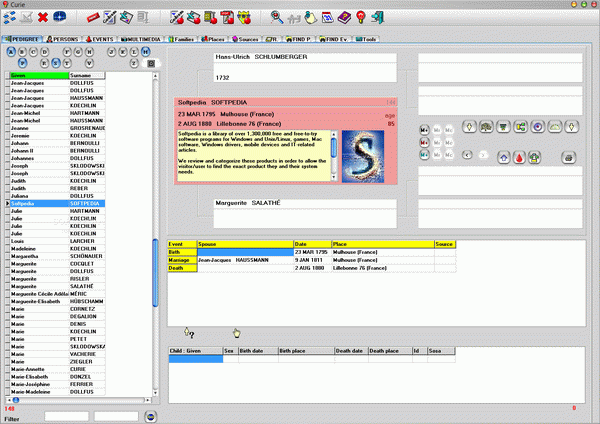Image resolution: width=600 pixels, height=424 pixels.
Task: Select the letter P filter button
Action: click(x=23, y=63)
